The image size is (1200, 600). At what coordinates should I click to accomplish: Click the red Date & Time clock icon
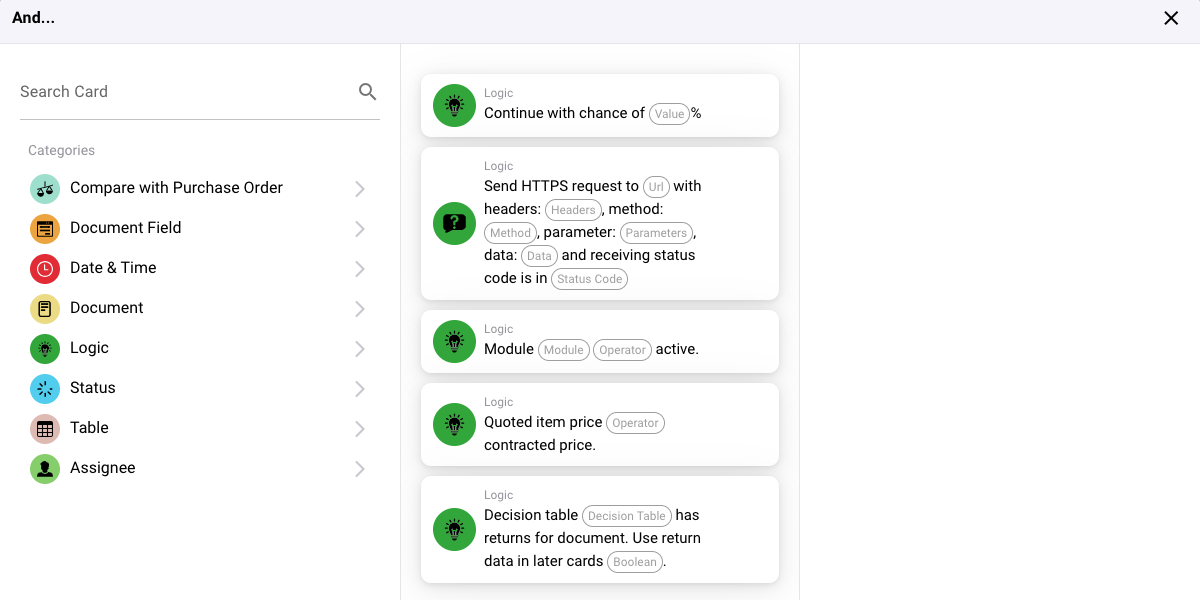click(45, 268)
